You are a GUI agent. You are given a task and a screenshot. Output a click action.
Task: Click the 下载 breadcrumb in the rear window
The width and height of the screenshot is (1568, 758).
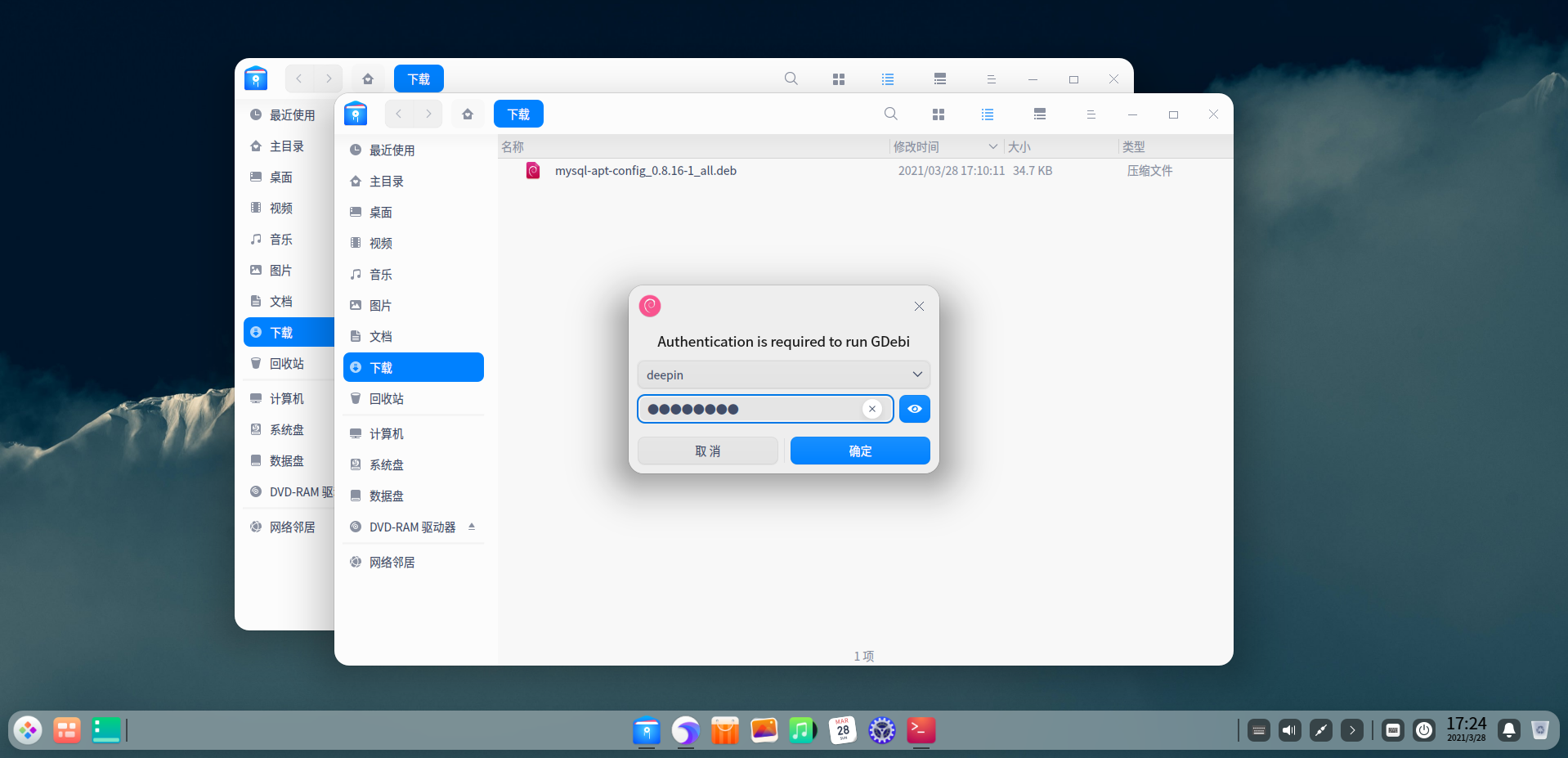point(419,78)
